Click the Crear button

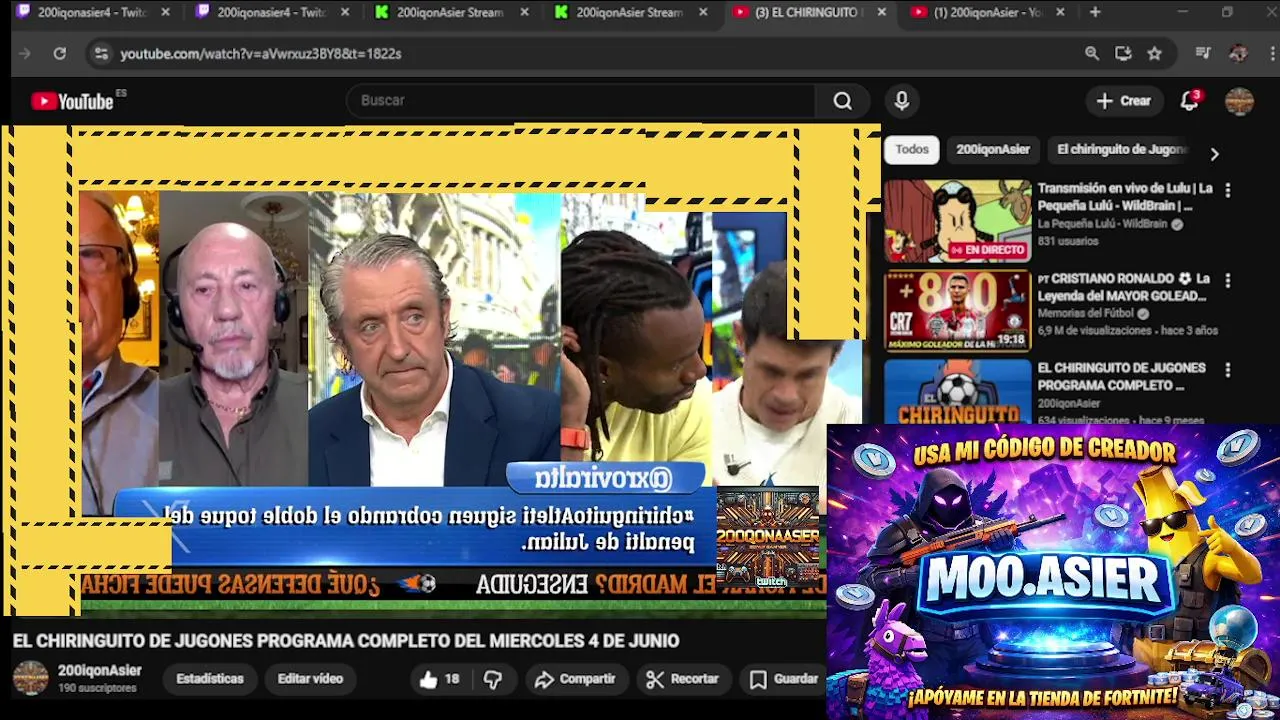pos(1124,100)
